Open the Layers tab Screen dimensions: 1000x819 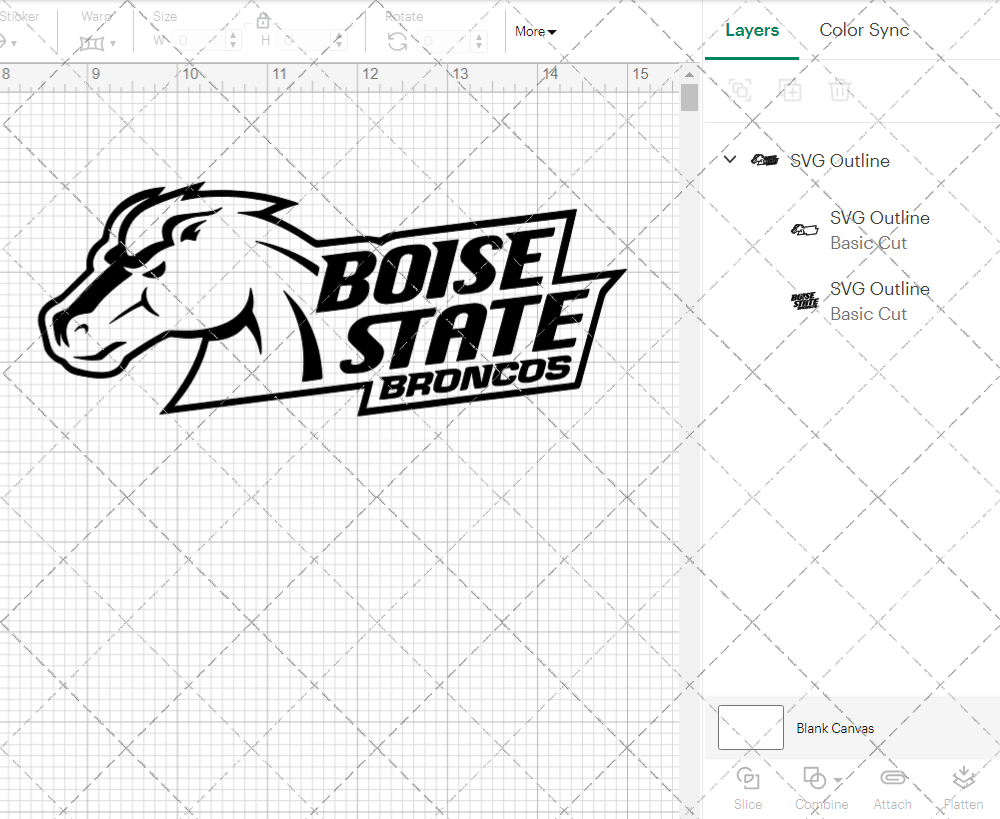752,30
